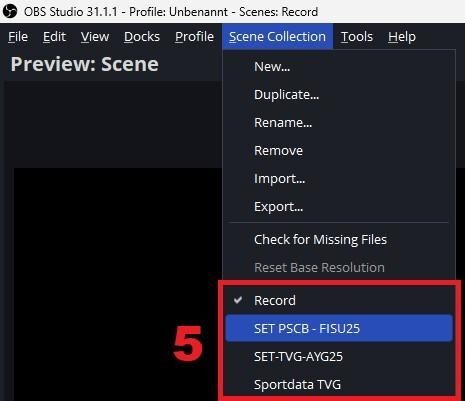The image size is (465, 401).
Task: Switch to SET-TVG-AYG25 collection
Action: pos(339,357)
